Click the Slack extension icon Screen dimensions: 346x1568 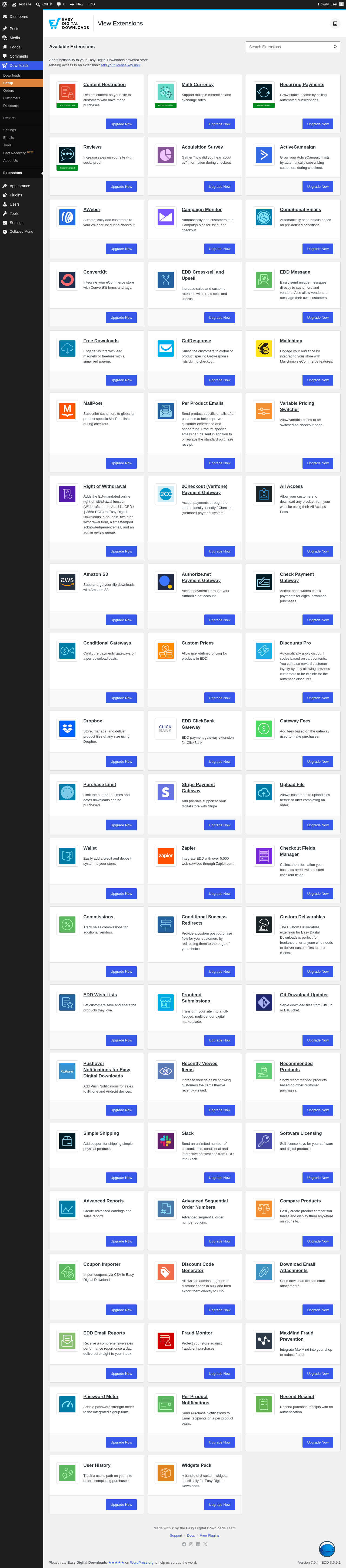point(165,1141)
